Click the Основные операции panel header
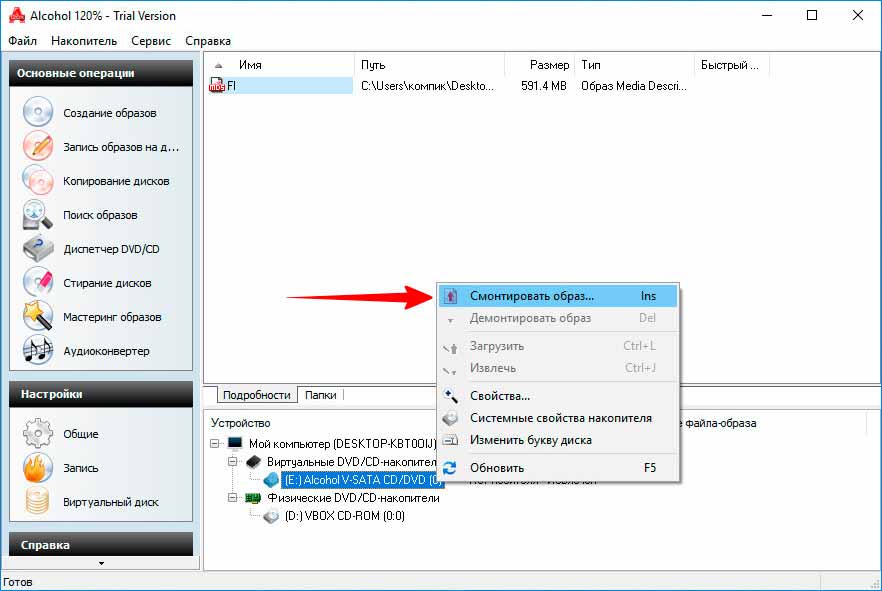 pyautogui.click(x=101, y=73)
